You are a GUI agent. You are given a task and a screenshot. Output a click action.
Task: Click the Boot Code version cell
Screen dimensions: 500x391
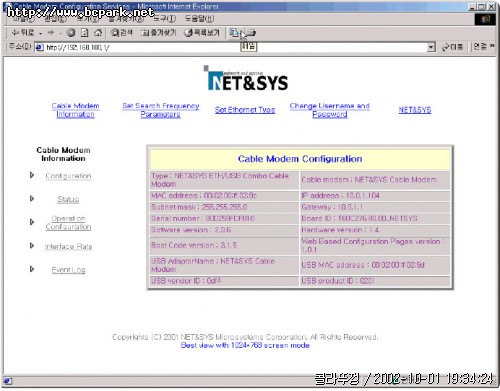click(224, 245)
